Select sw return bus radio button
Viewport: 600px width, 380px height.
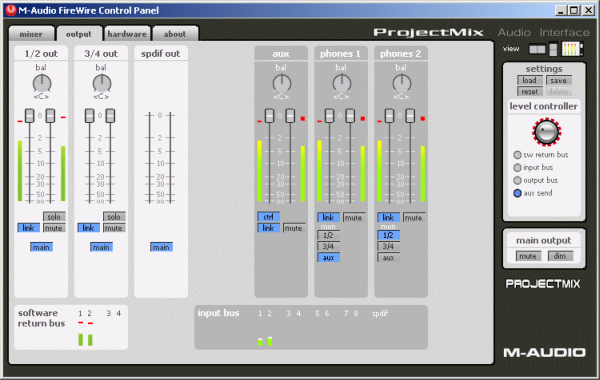pyautogui.click(x=517, y=155)
